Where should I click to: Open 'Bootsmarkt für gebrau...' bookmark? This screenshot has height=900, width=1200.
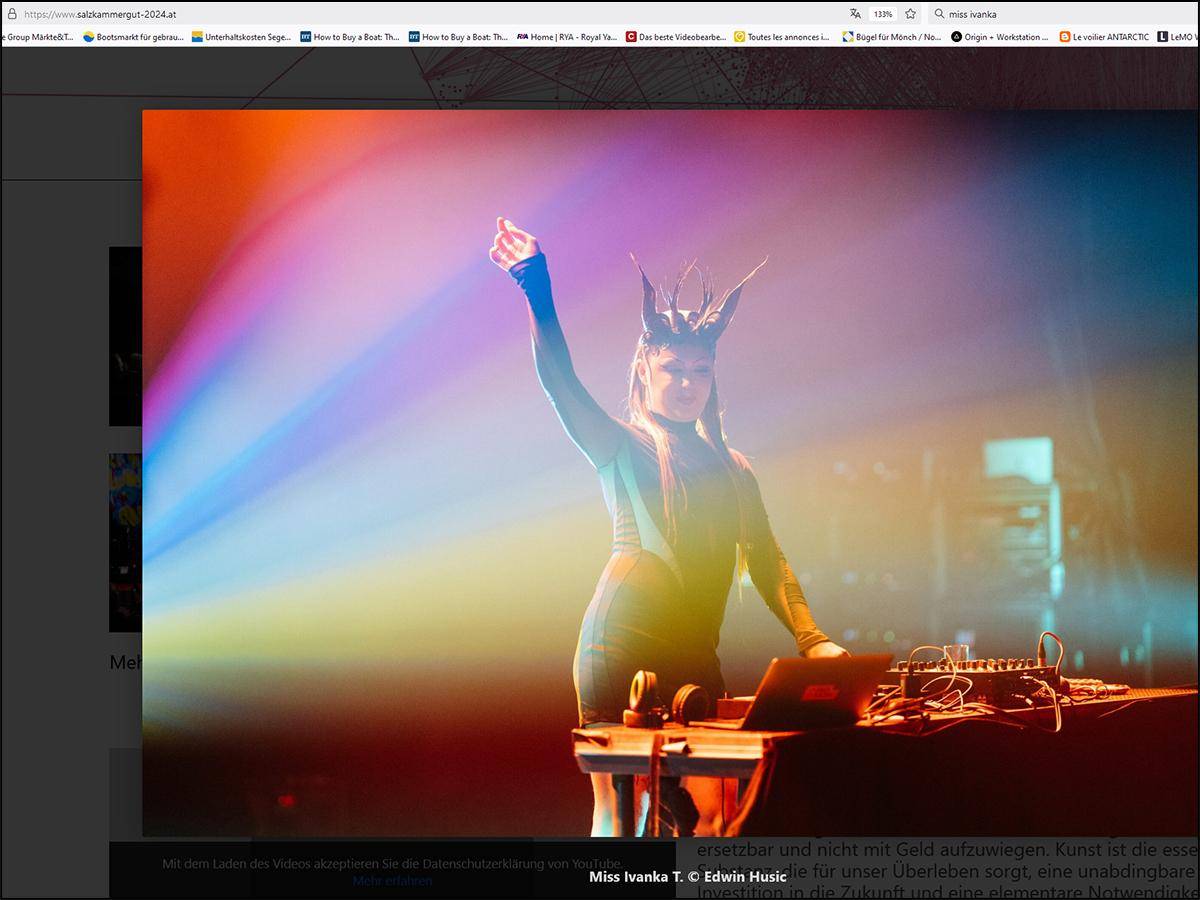coord(133,37)
